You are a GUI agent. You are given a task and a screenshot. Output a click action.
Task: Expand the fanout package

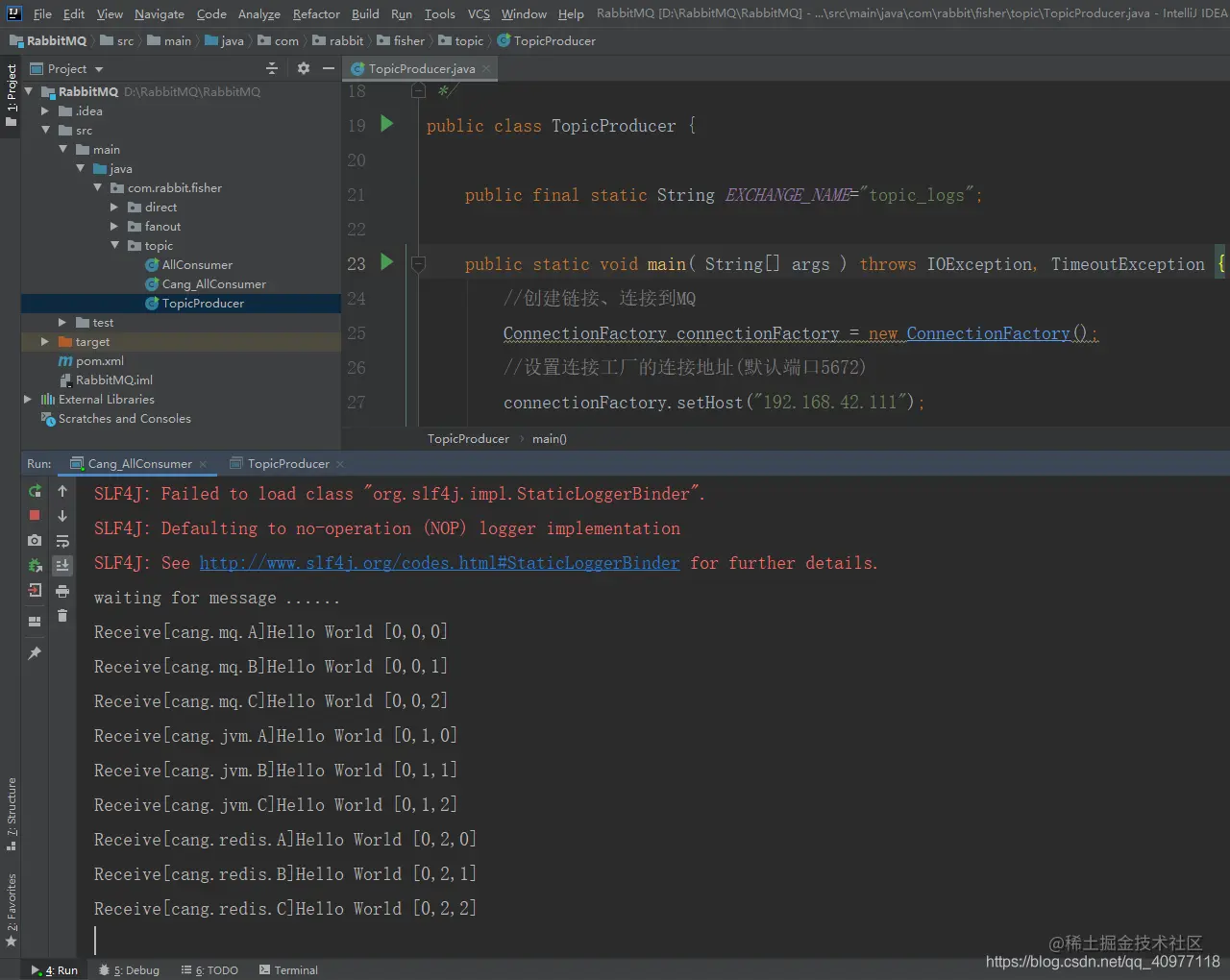coord(114,227)
